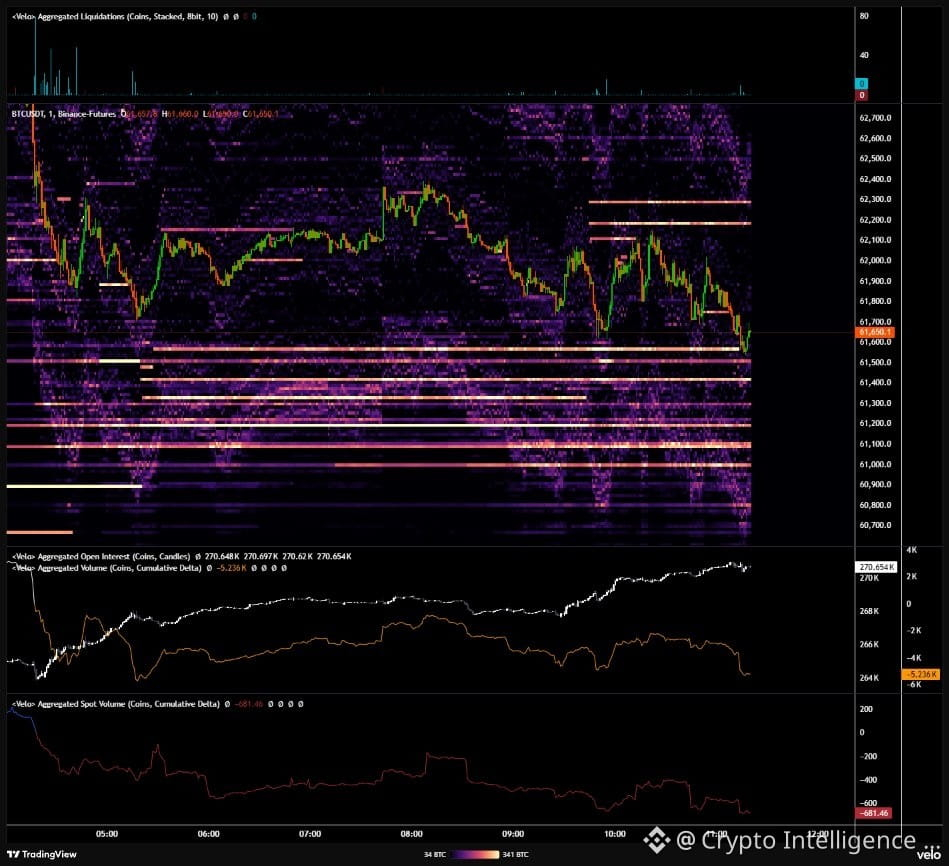Click the 200 spot volume axis label
Image resolution: width=949 pixels, height=866 pixels.
[x=866, y=709]
